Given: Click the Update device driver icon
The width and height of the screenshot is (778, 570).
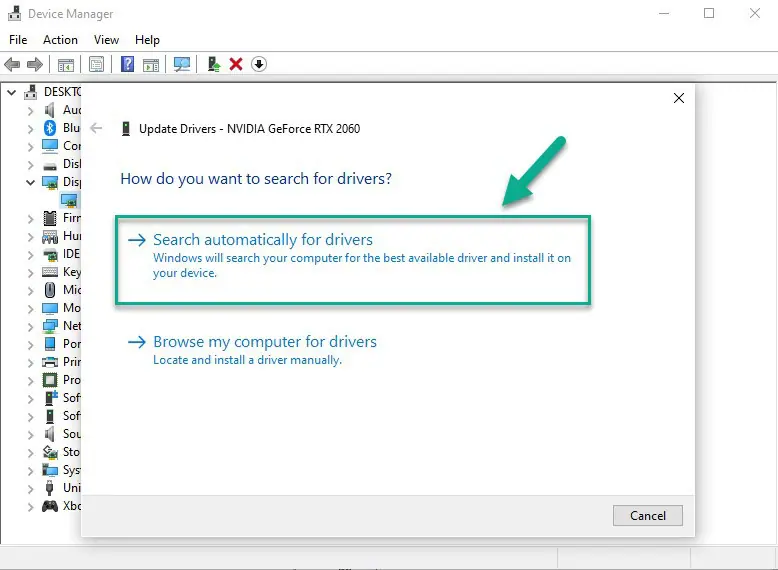Looking at the screenshot, I should [214, 64].
